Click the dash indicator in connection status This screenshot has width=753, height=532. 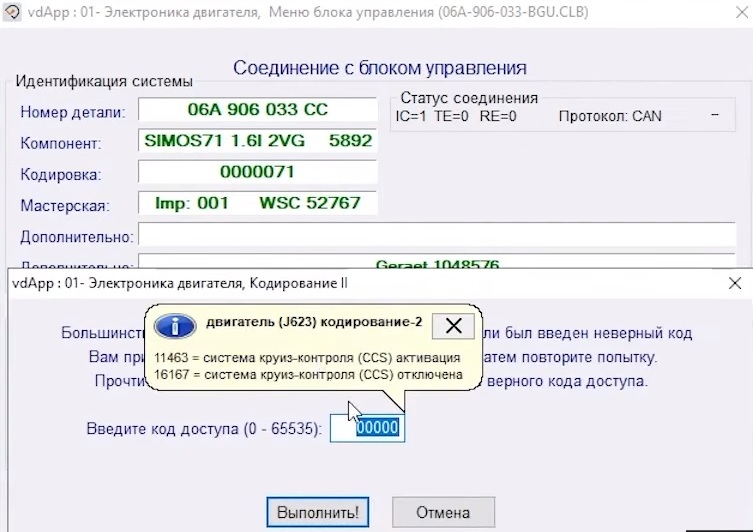(715, 115)
